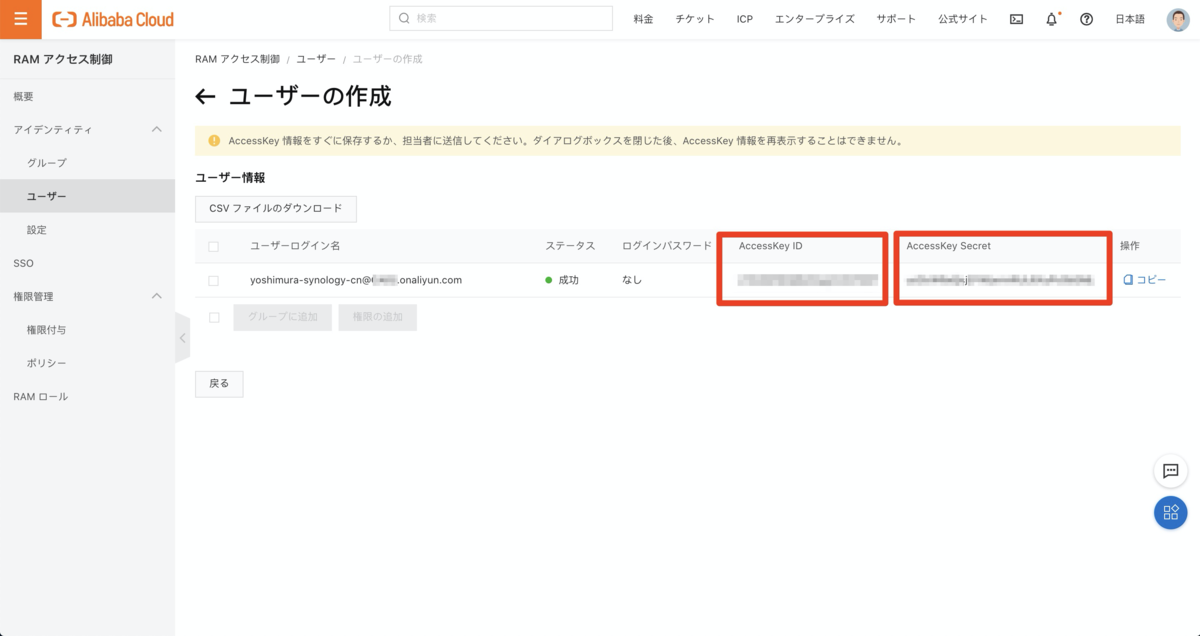Open the orange hamburger menu
The image size is (1200, 636).
(x=21, y=19)
